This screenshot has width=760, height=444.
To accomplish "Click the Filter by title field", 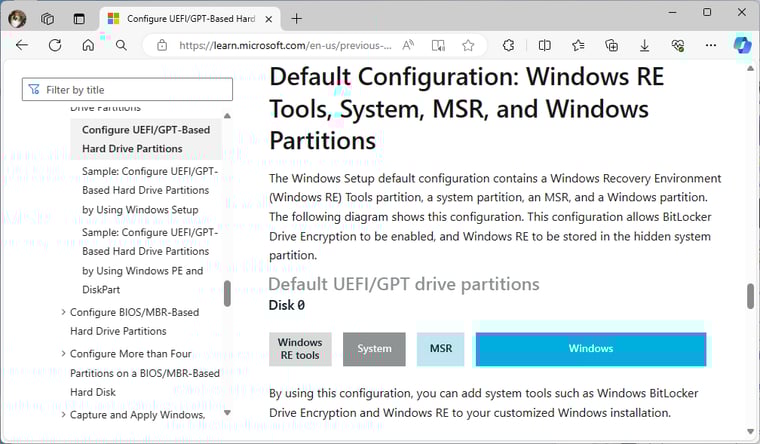I will pyautogui.click(x=127, y=89).
